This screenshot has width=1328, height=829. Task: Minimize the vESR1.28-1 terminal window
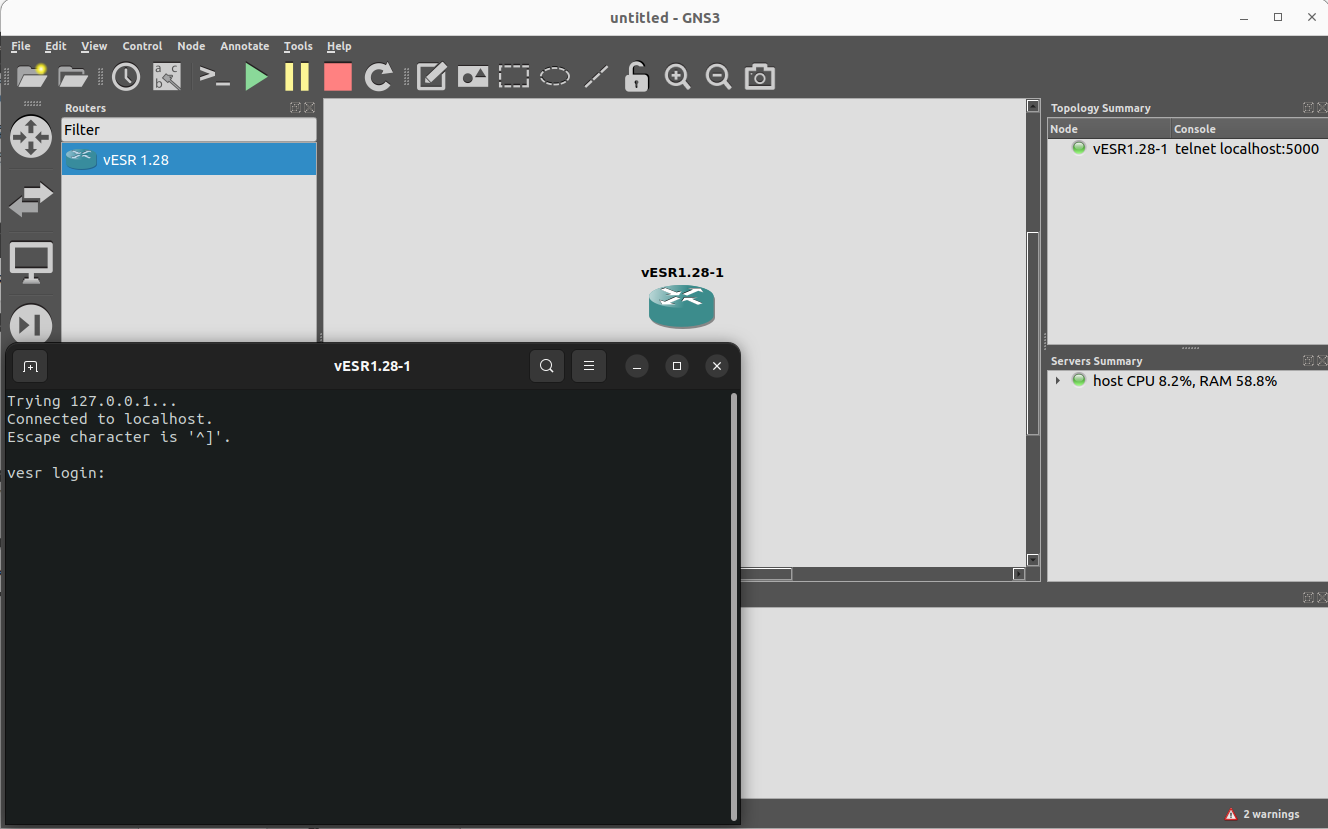[637, 366]
